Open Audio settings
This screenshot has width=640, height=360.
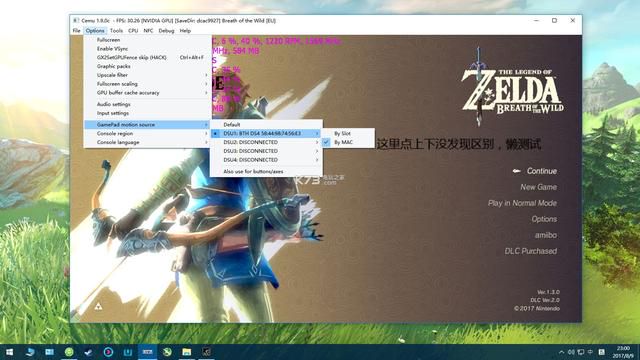[147, 104]
